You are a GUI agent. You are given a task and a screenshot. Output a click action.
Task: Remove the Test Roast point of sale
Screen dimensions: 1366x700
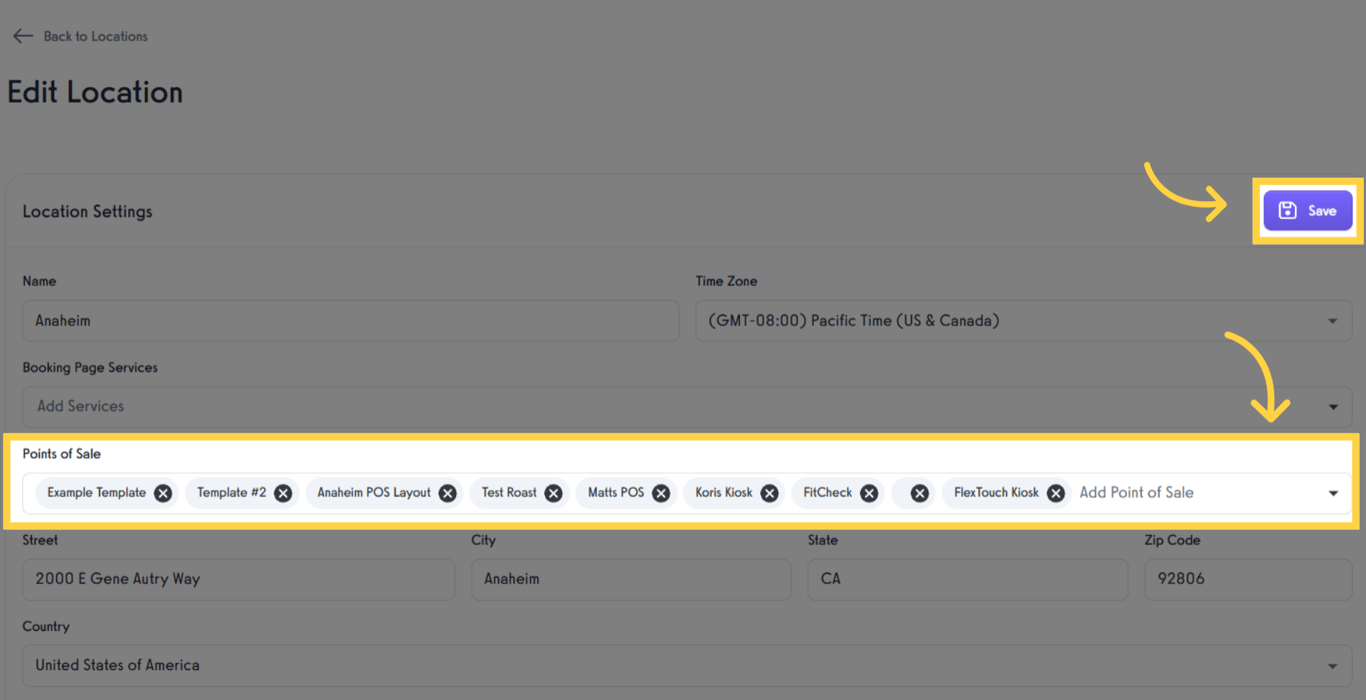(553, 492)
